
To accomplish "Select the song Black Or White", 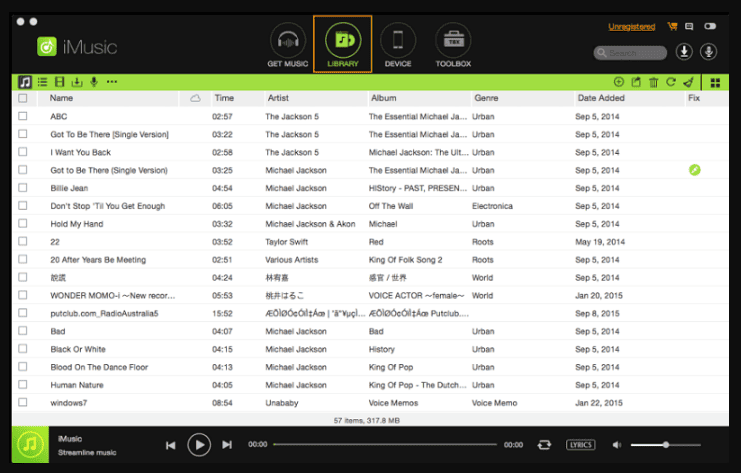I will 78,349.
